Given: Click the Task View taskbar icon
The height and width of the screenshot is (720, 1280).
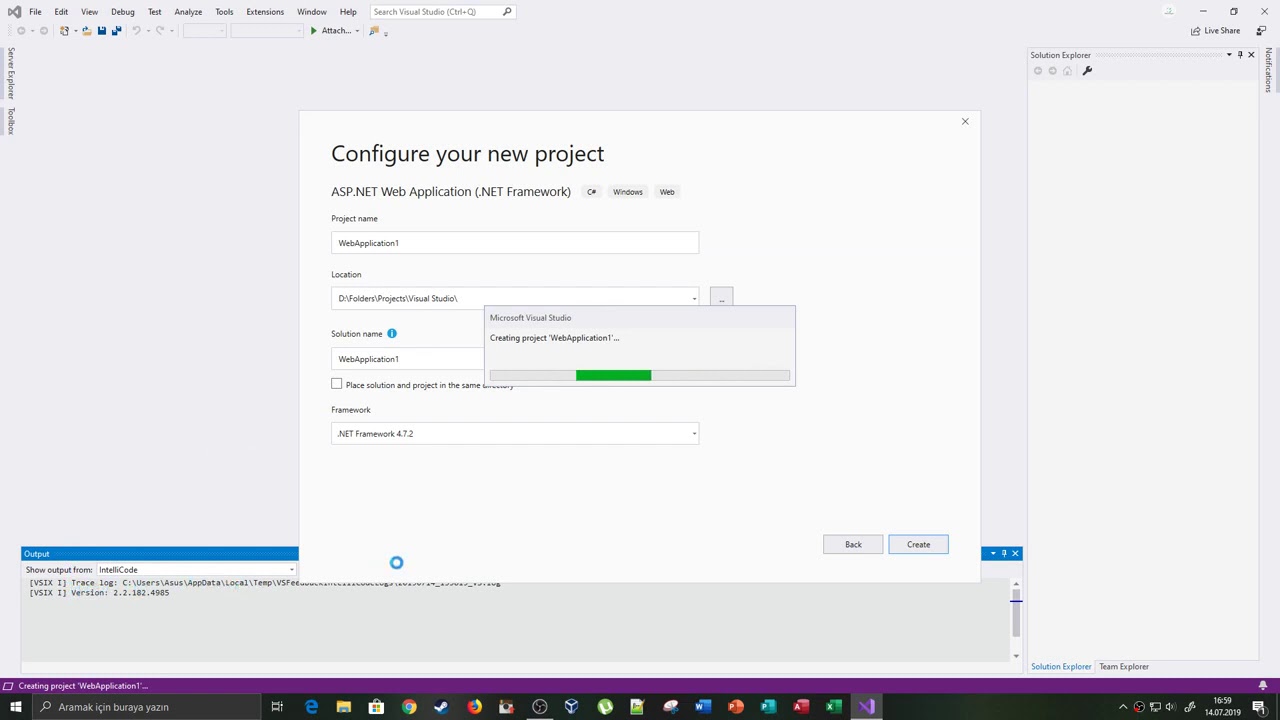Looking at the screenshot, I should (277, 707).
